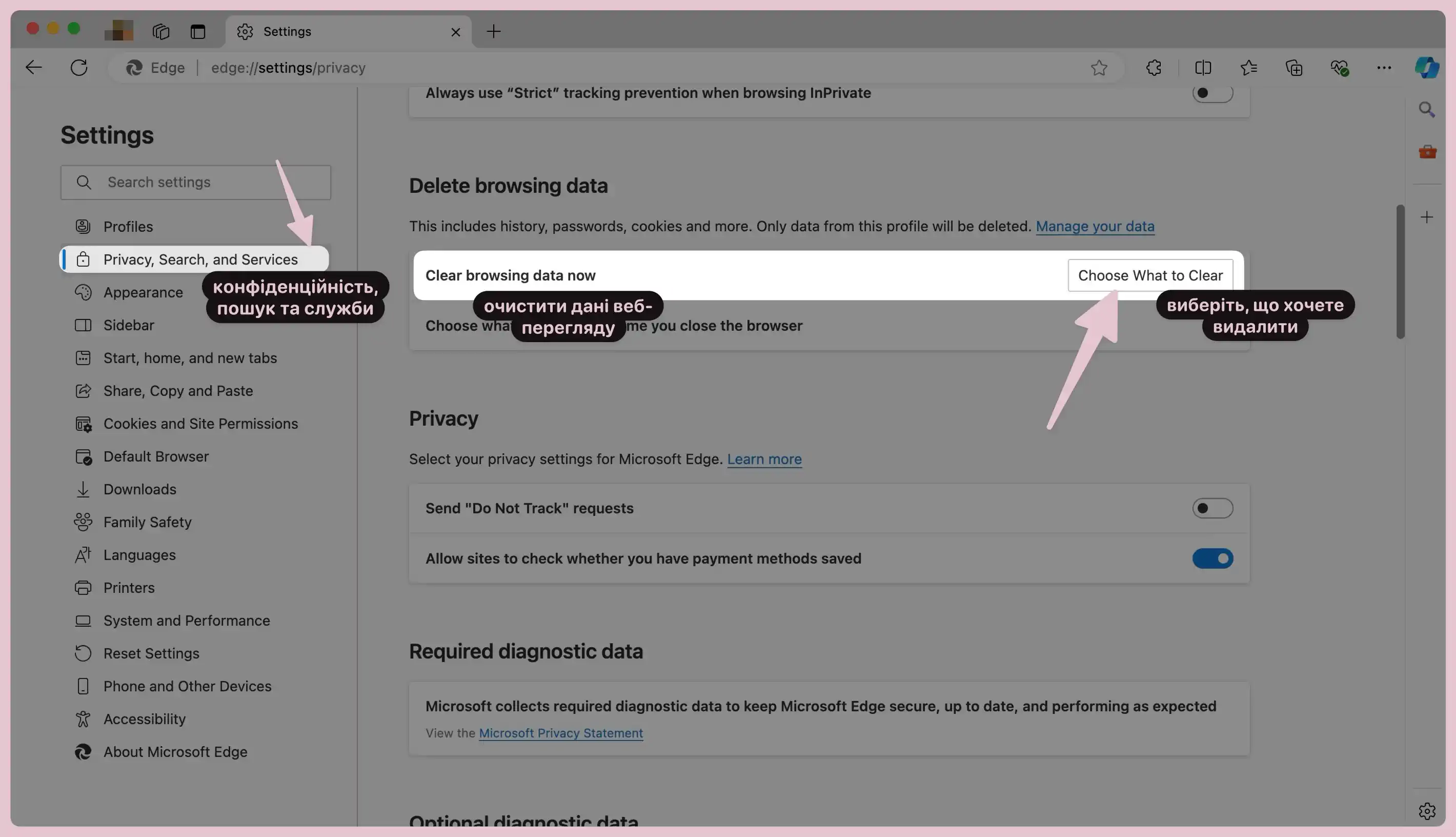
Task: Open Accessibility settings
Action: pos(195,719)
